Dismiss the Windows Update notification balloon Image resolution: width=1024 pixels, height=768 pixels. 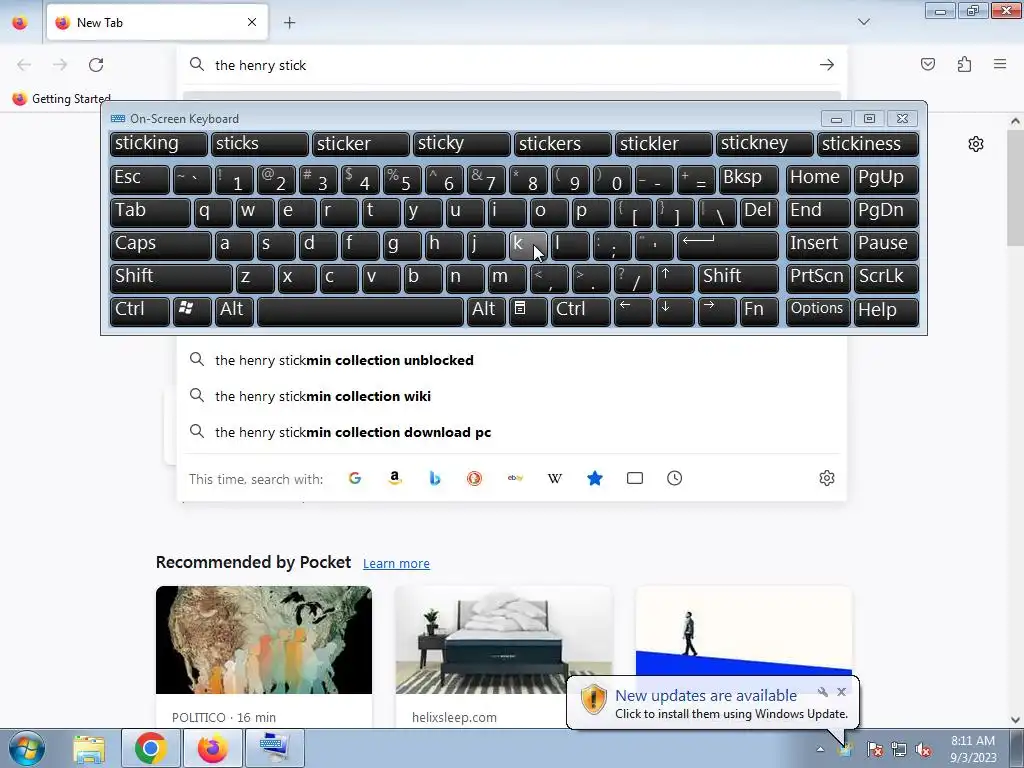coord(841,692)
